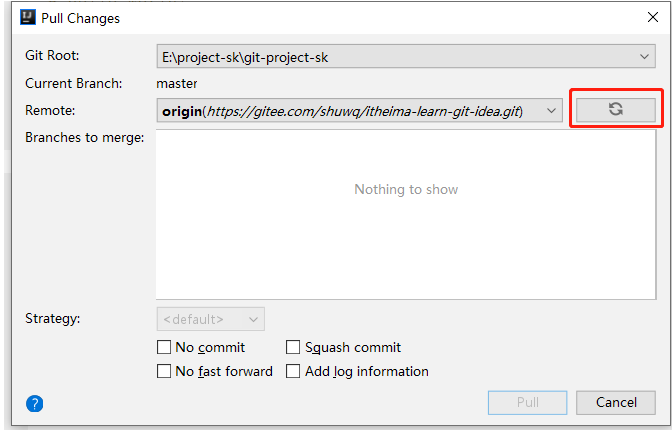The height and width of the screenshot is (430, 672).
Task: Click inside the Branches to merge list
Action: (x=406, y=214)
